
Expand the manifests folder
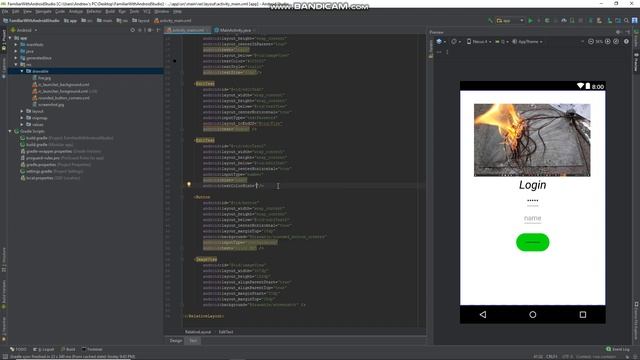(x=16, y=44)
